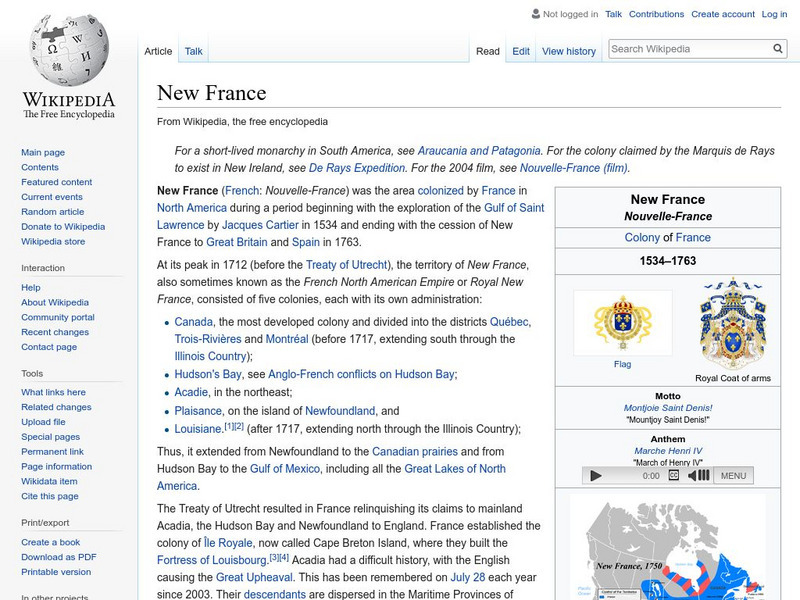Click Create account
800x600 pixels.
click(722, 14)
